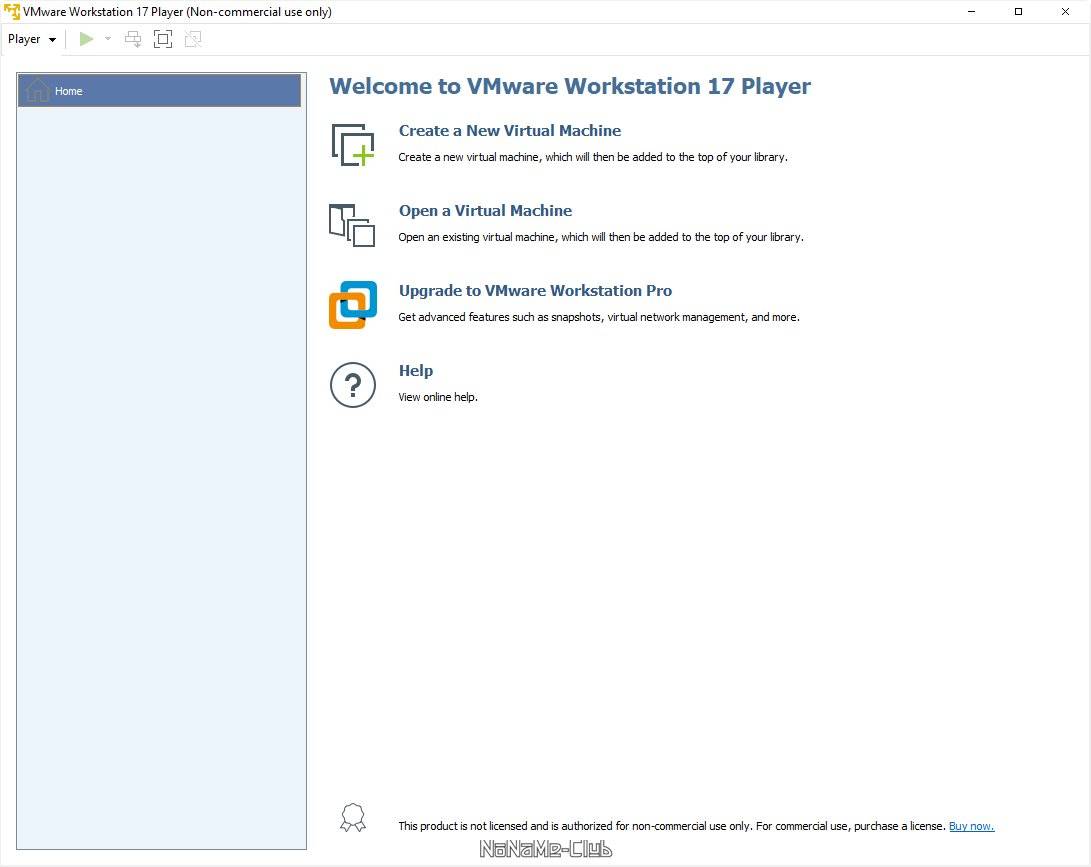Enter full screen mode icon

[163, 39]
